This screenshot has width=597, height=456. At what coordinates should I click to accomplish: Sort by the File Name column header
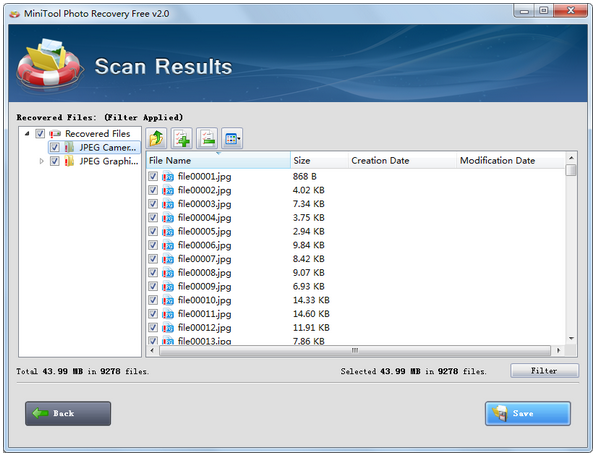coord(218,161)
